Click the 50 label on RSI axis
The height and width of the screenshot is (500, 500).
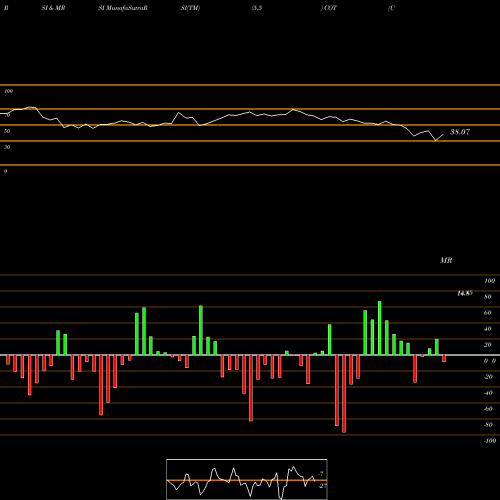pyautogui.click(x=7, y=131)
